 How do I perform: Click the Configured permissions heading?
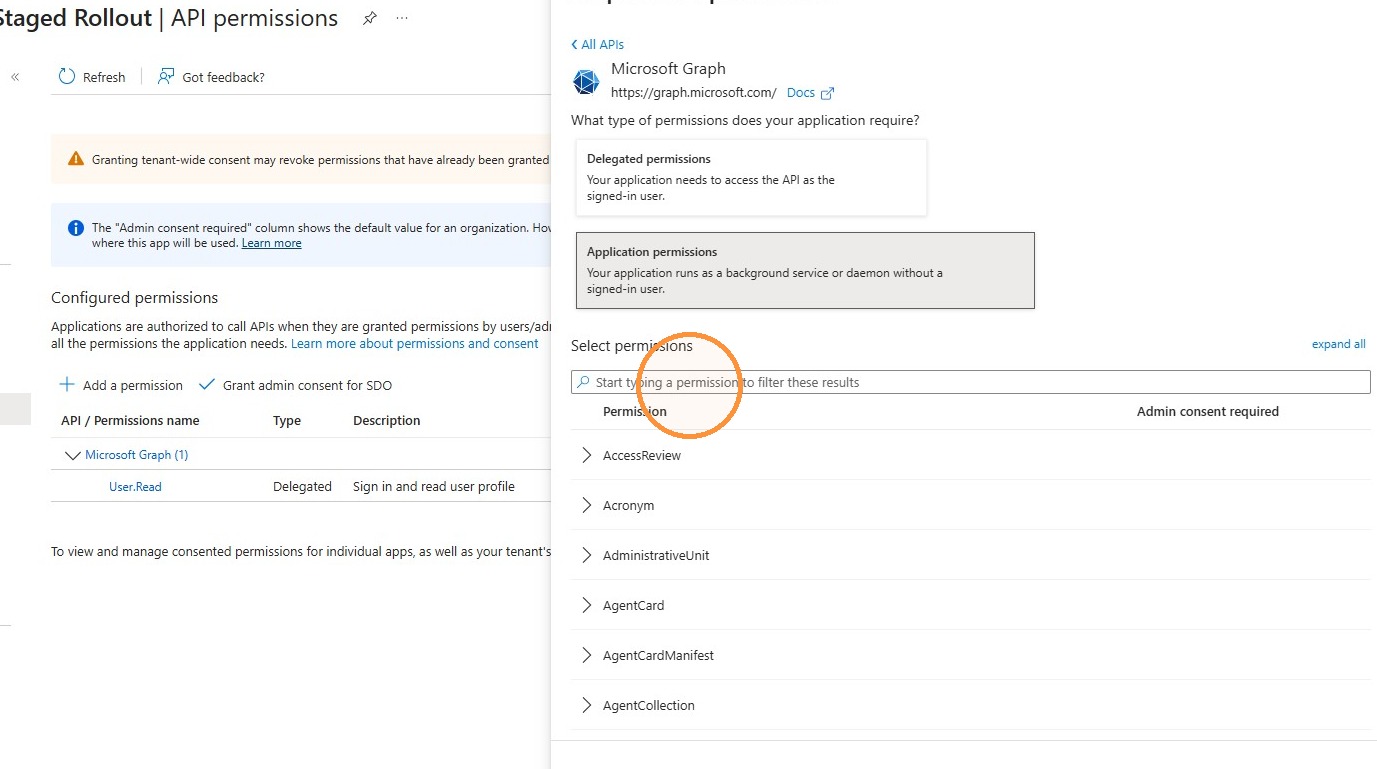[x=135, y=298]
